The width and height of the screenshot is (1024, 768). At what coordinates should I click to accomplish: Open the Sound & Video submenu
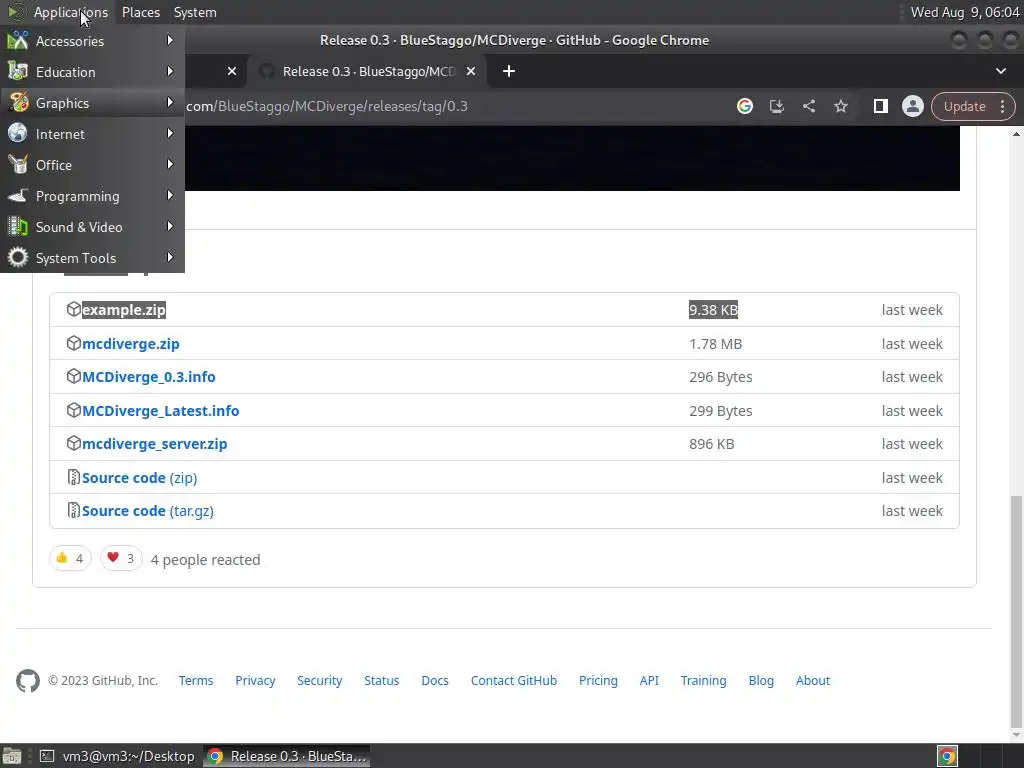(x=92, y=227)
